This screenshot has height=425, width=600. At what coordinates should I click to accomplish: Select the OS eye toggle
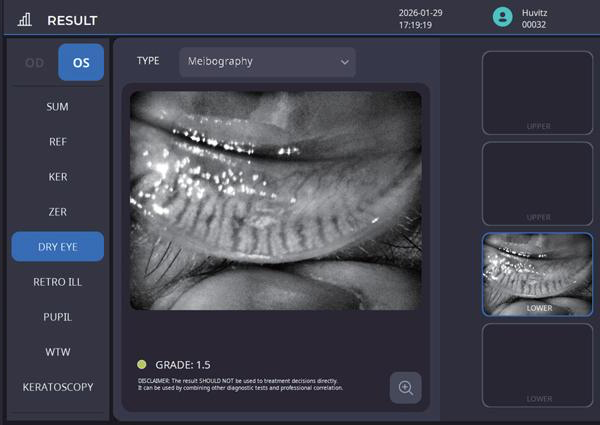pyautogui.click(x=81, y=62)
